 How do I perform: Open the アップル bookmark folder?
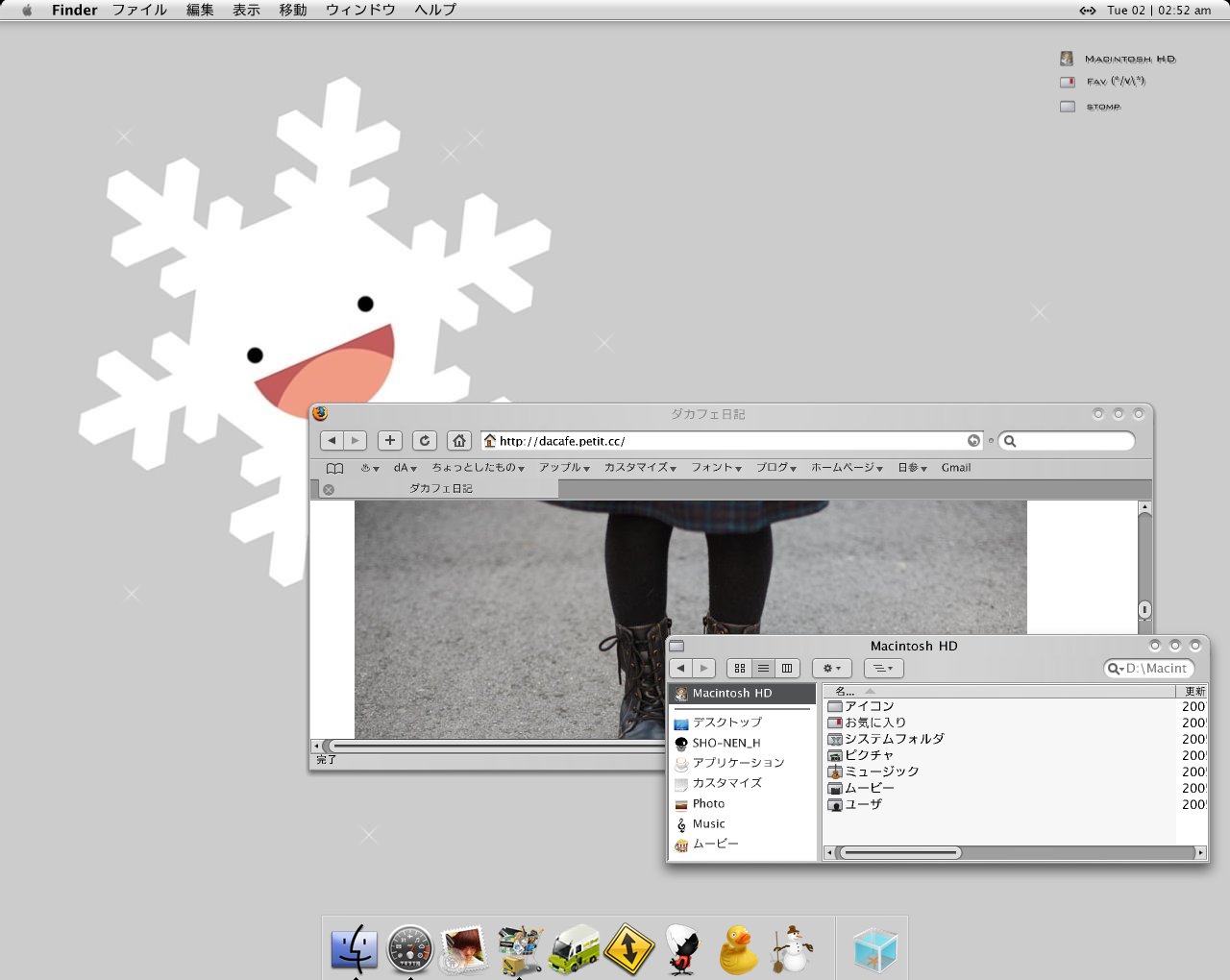[x=564, y=468]
